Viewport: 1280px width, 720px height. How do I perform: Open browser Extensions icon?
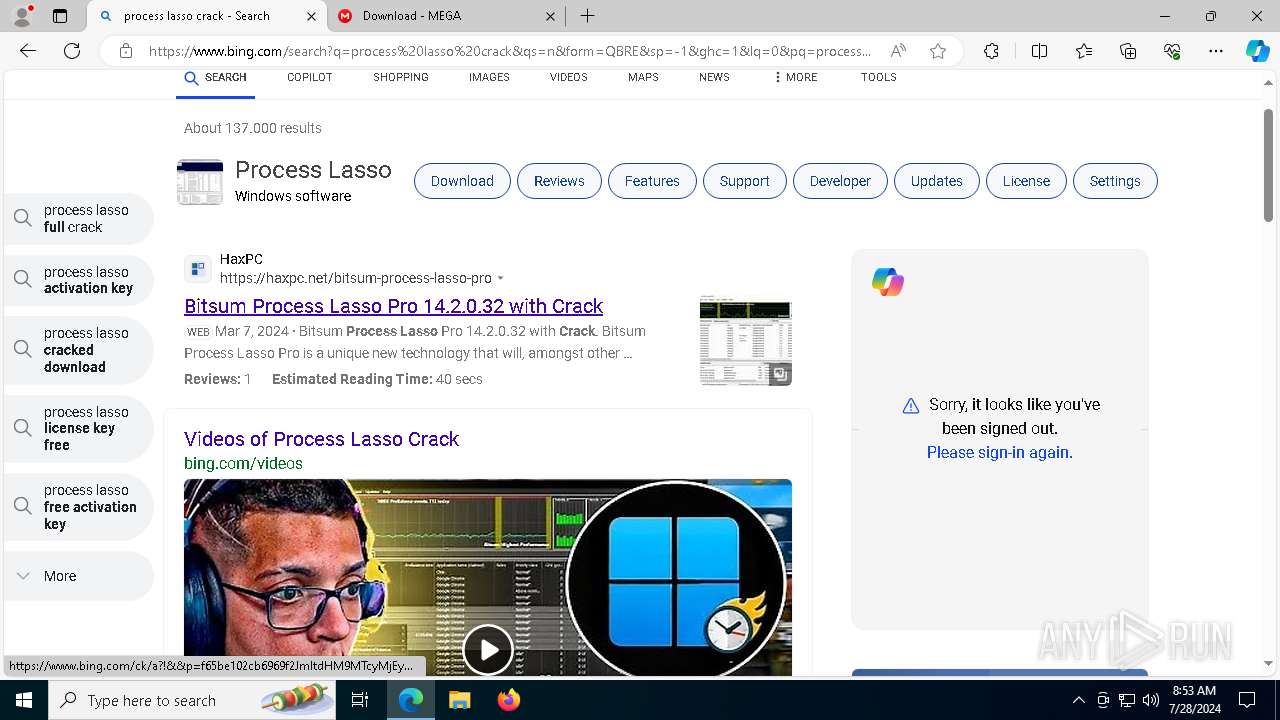pos(991,51)
